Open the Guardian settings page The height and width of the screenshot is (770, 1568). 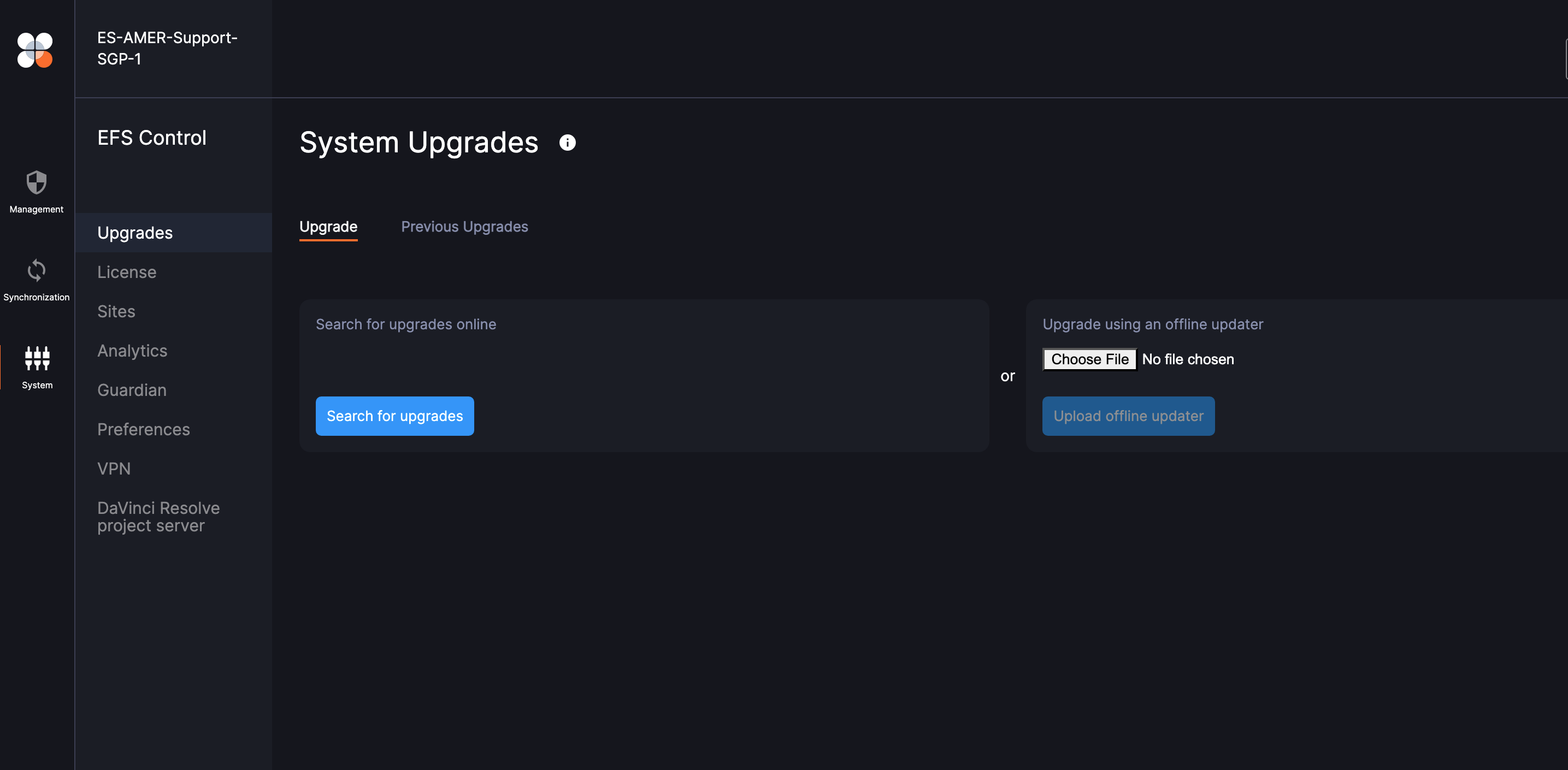pyautogui.click(x=132, y=390)
